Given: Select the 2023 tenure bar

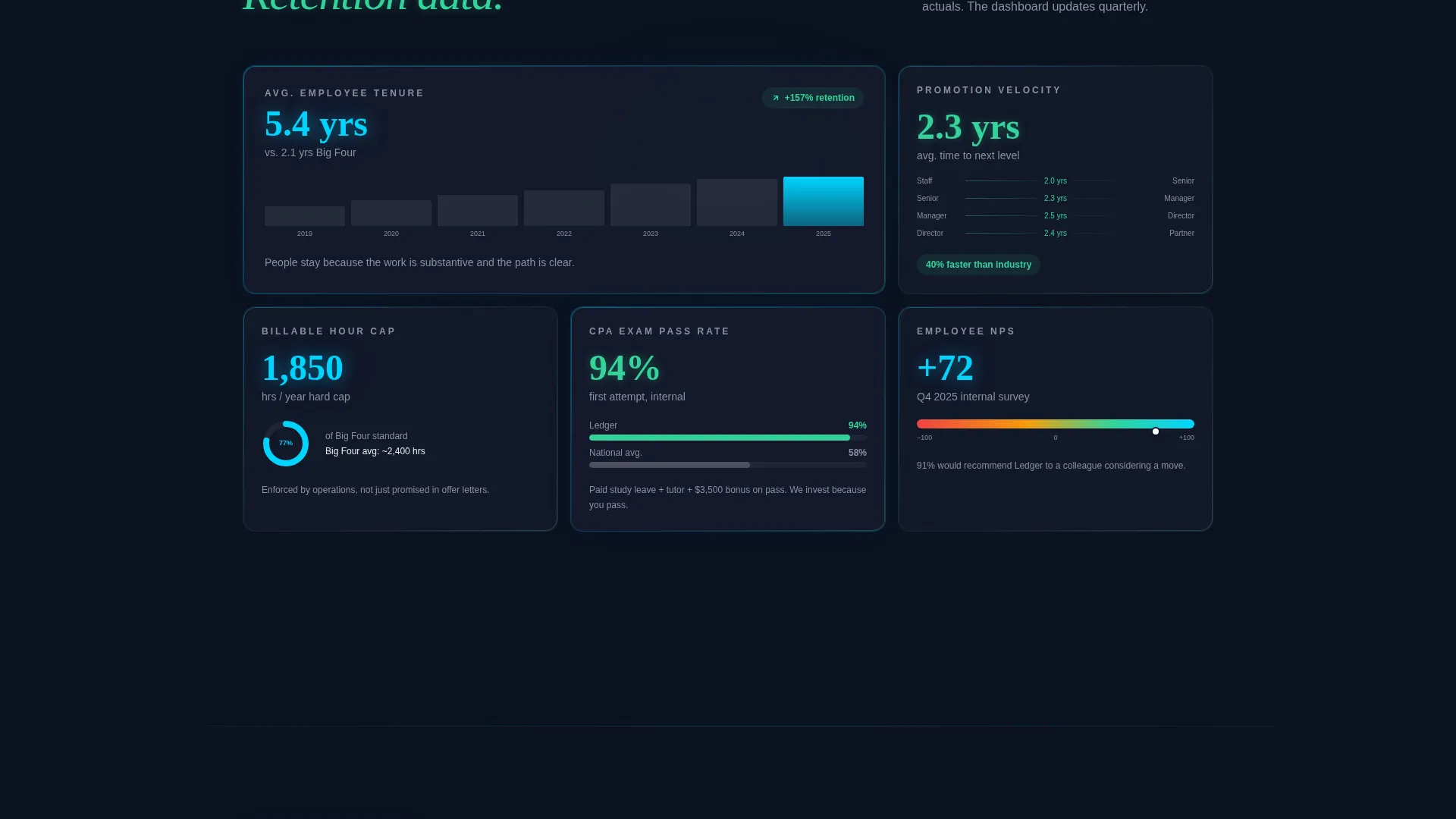Looking at the screenshot, I should 651,205.
